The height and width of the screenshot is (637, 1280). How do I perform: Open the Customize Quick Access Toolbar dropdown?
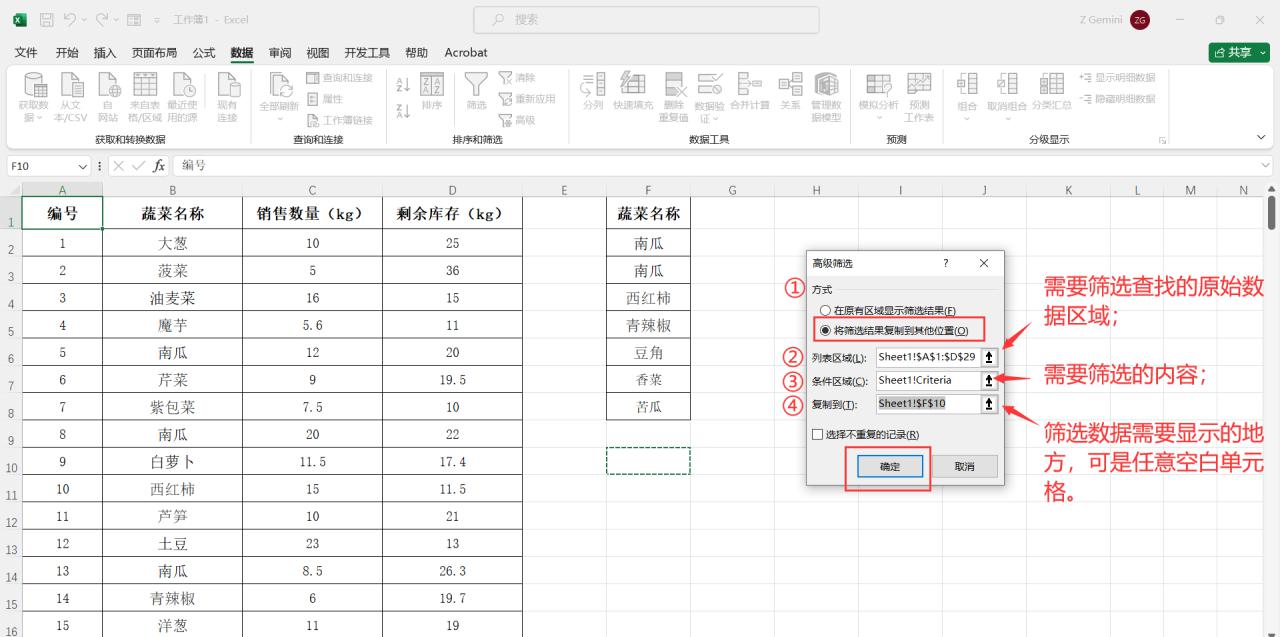click(158, 20)
